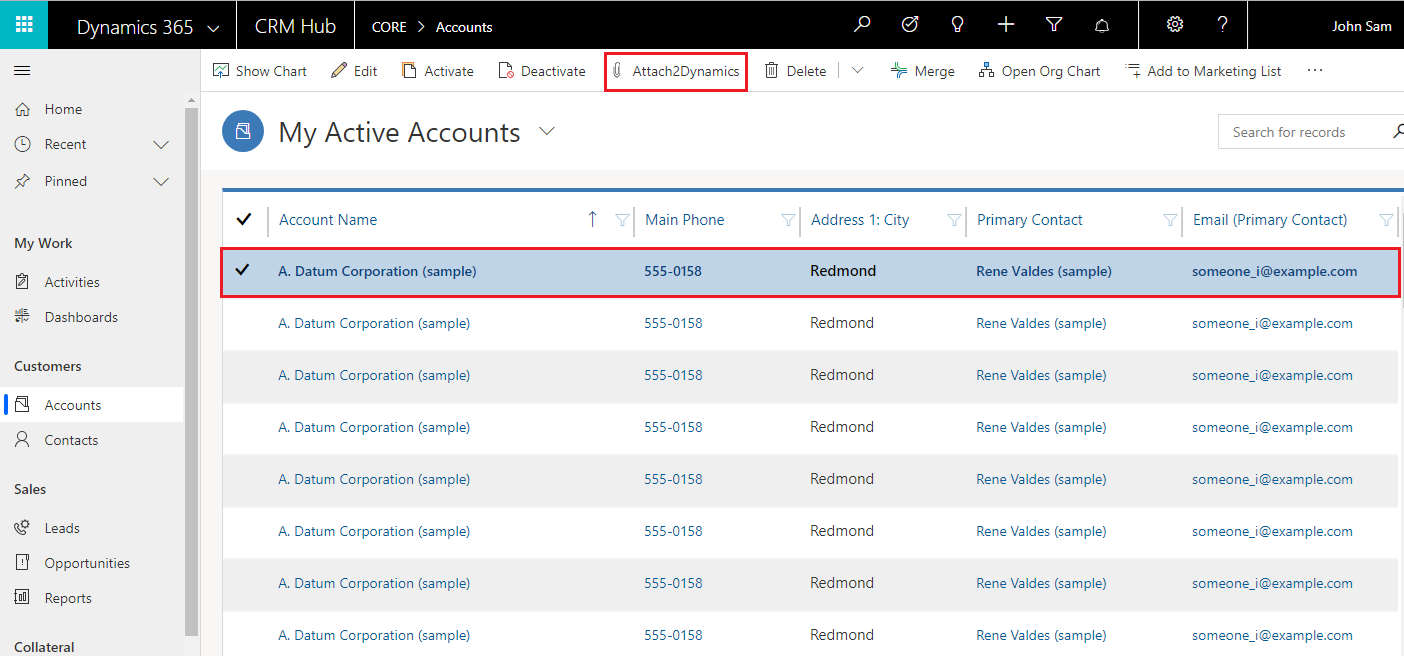Image resolution: width=1404 pixels, height=656 pixels.
Task: Uncheck the highlighted row's checkmark
Action: tap(242, 270)
